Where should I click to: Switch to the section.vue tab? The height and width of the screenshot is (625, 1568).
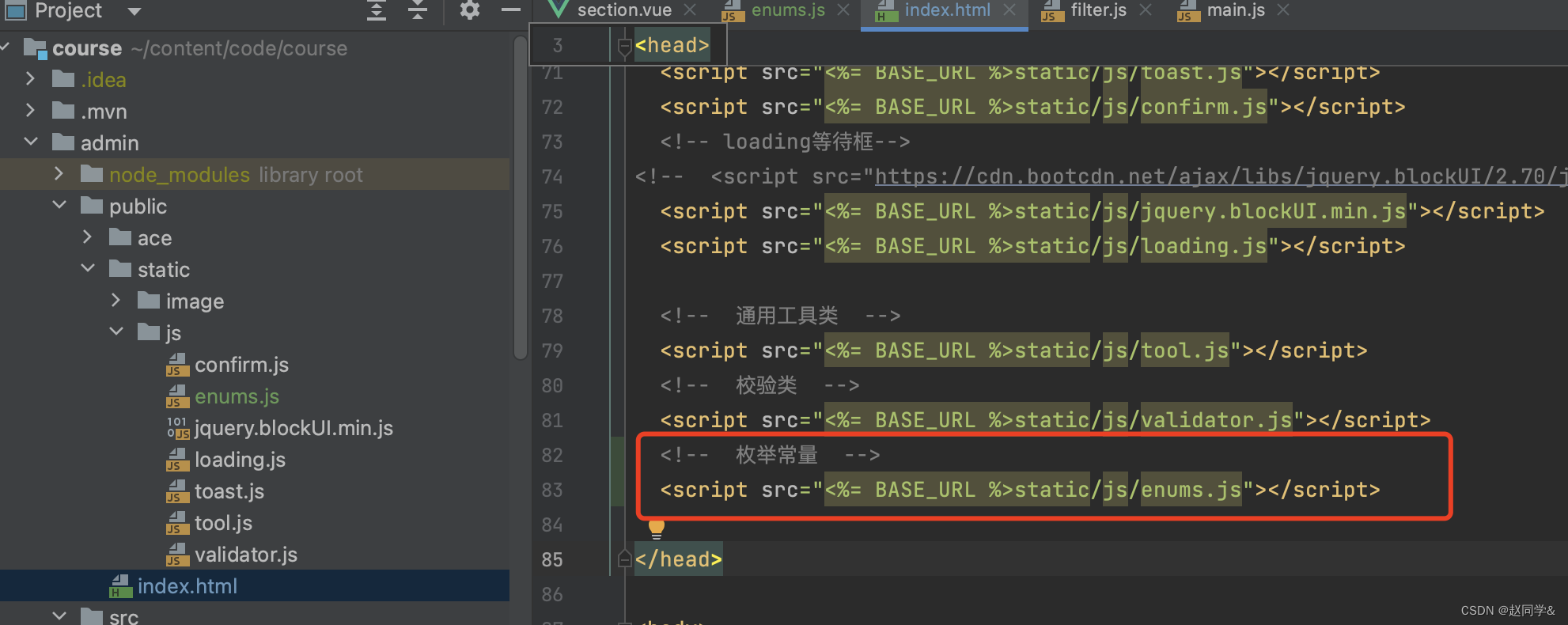[x=623, y=10]
